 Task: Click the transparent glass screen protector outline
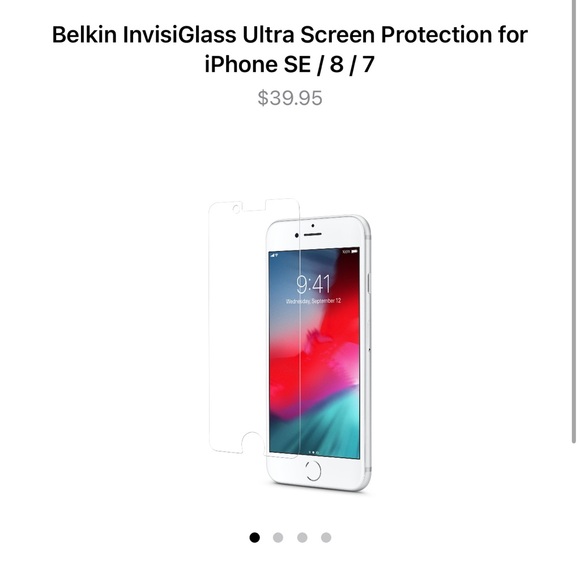pyautogui.click(x=254, y=327)
